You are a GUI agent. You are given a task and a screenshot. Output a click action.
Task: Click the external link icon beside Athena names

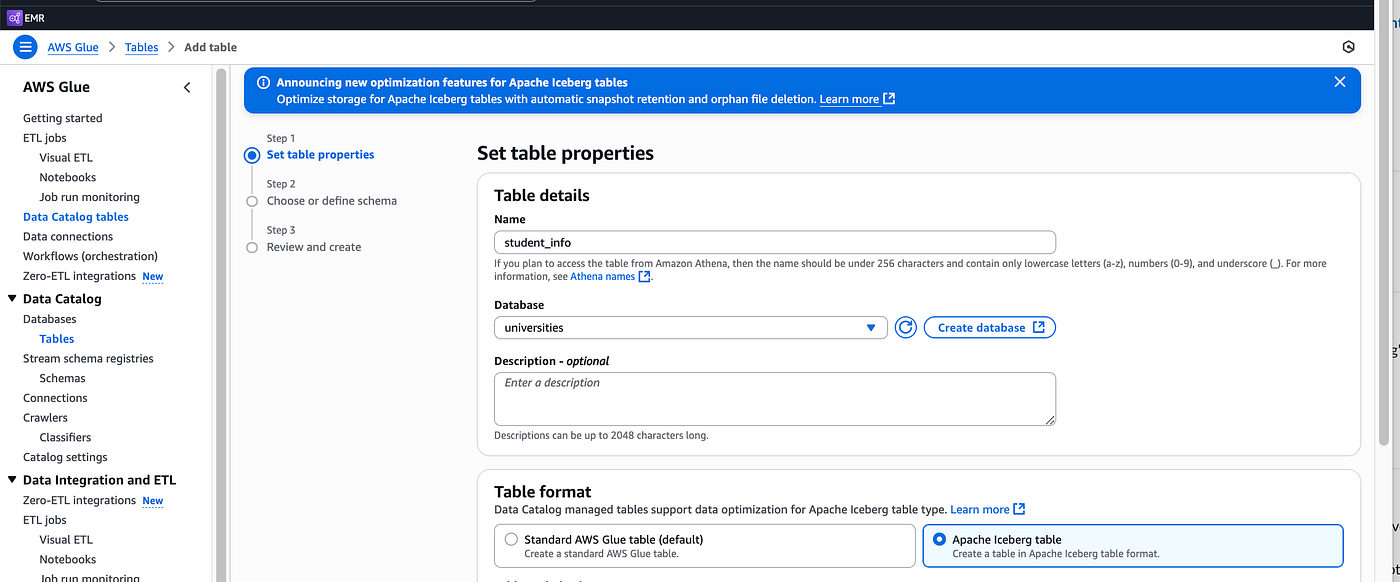coord(644,277)
